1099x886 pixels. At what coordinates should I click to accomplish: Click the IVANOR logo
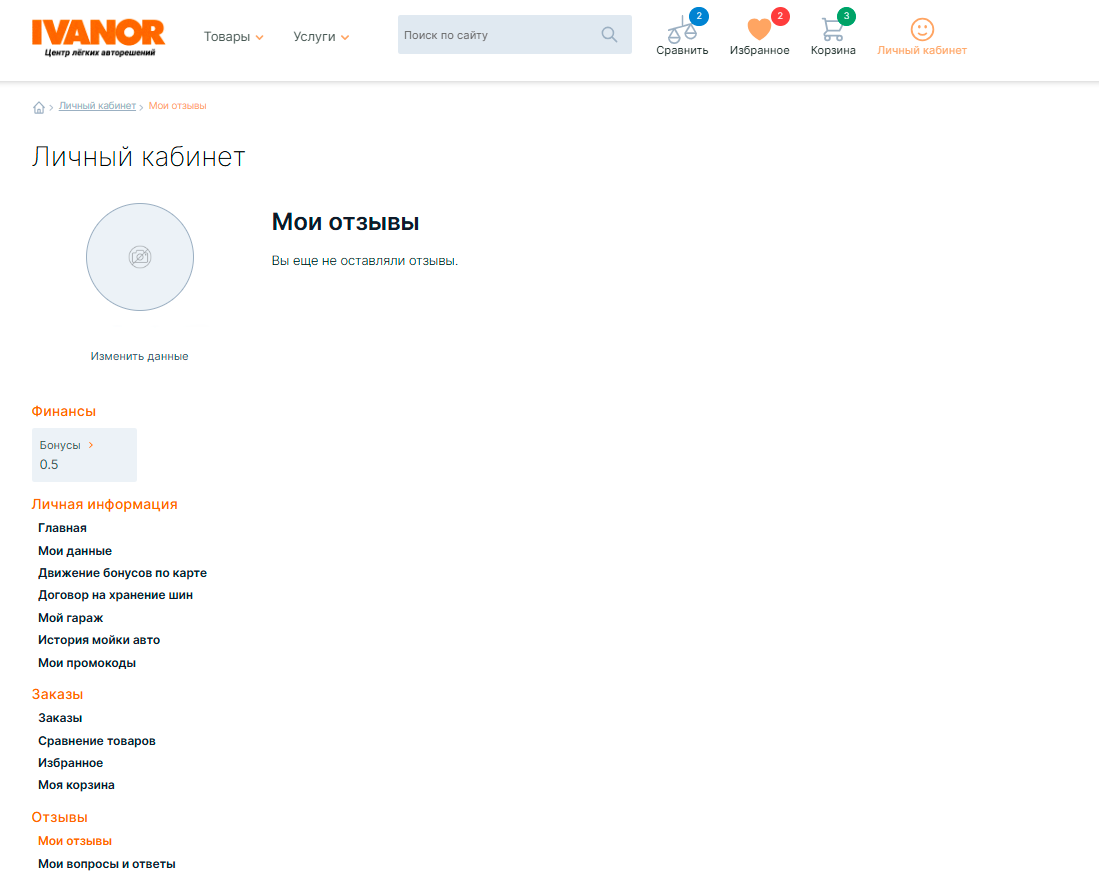(98, 37)
